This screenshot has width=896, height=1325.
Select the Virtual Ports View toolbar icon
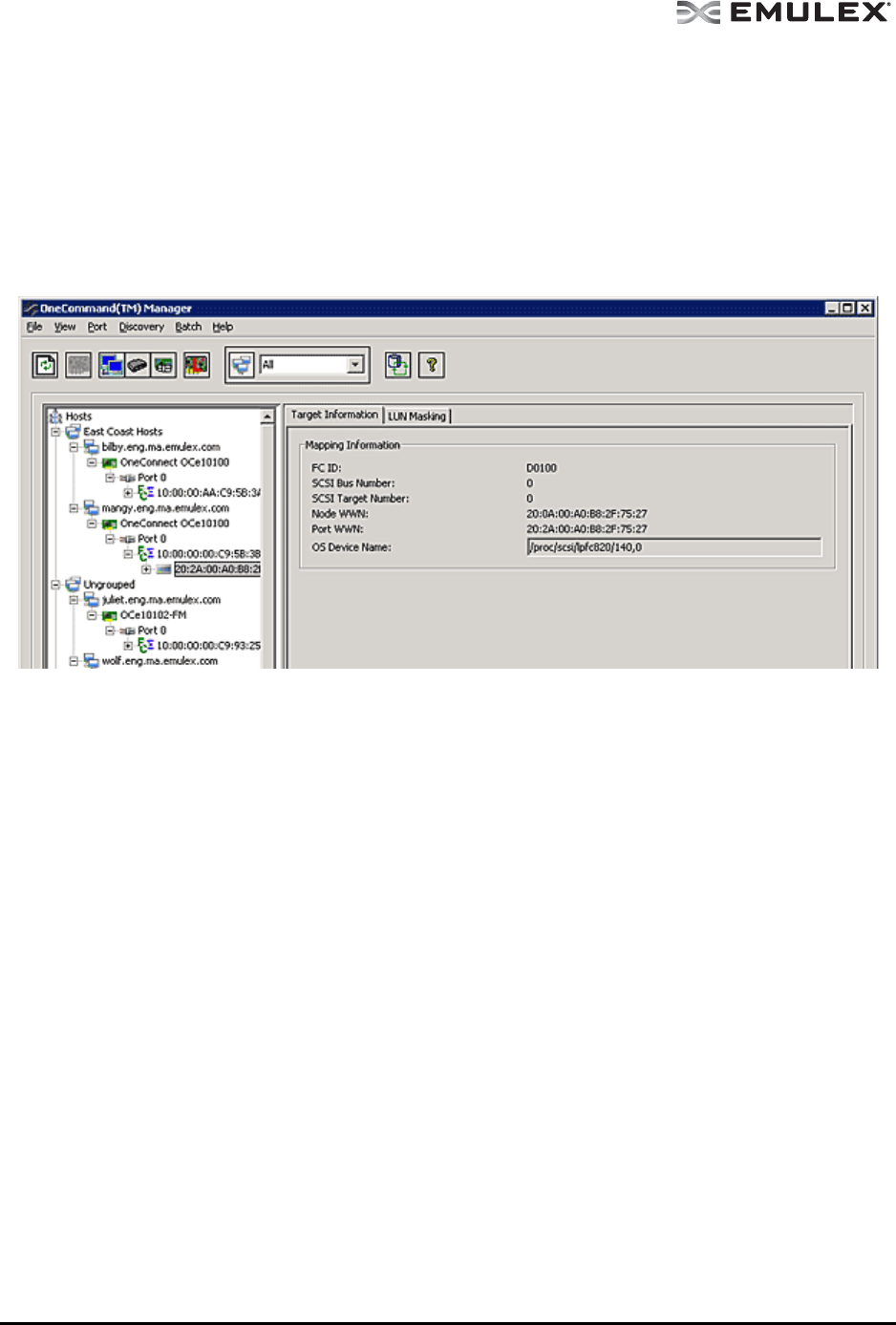(x=164, y=365)
